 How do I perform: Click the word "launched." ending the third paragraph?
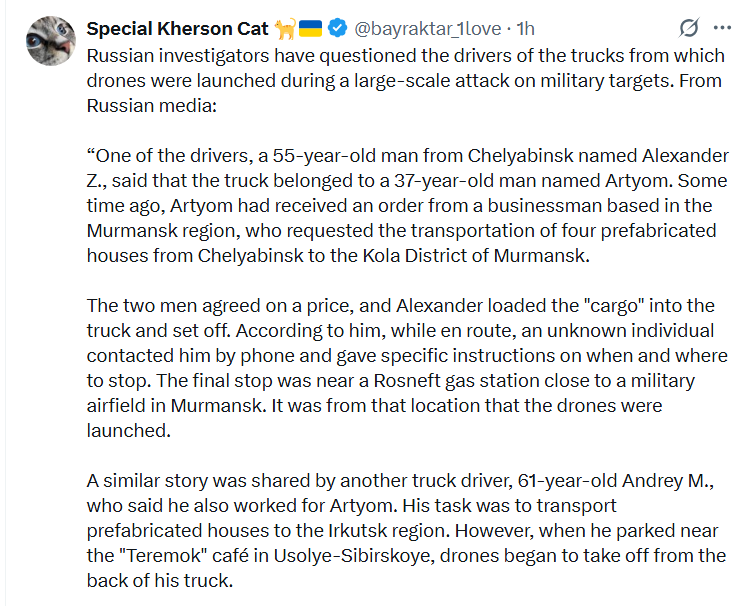tap(129, 431)
